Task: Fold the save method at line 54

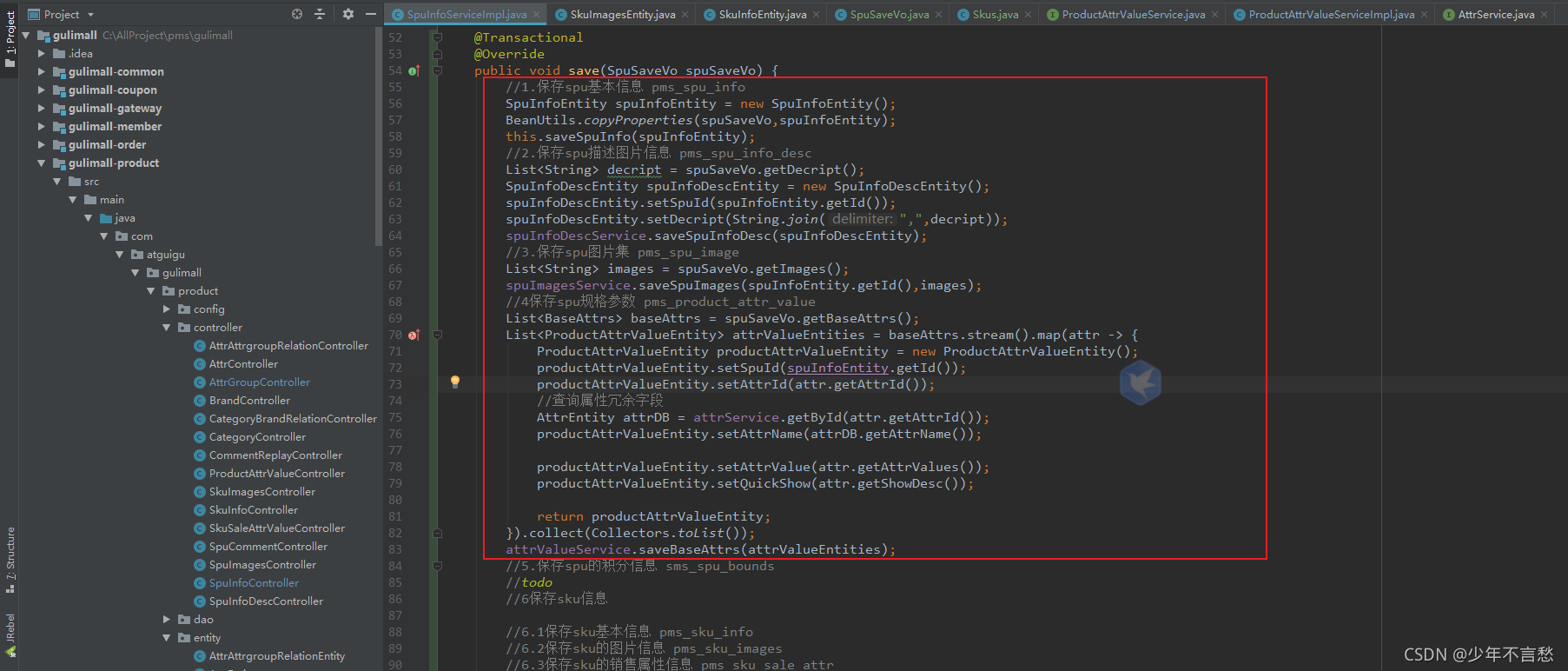Action: (x=438, y=70)
